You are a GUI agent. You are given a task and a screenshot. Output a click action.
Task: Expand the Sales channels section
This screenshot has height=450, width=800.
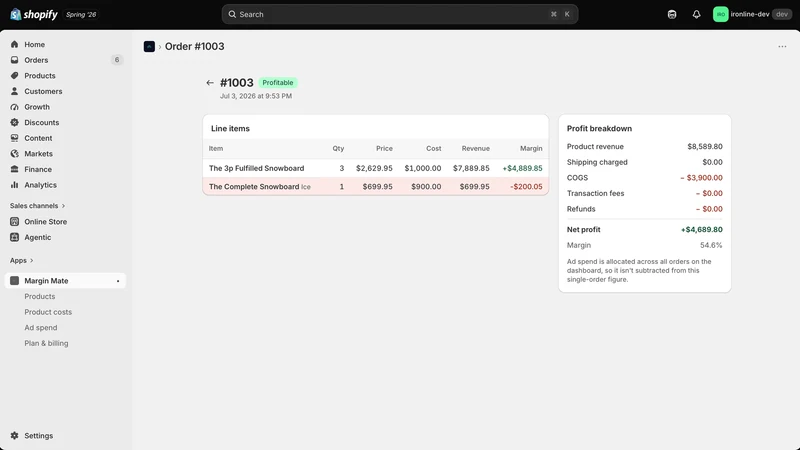[37, 206]
